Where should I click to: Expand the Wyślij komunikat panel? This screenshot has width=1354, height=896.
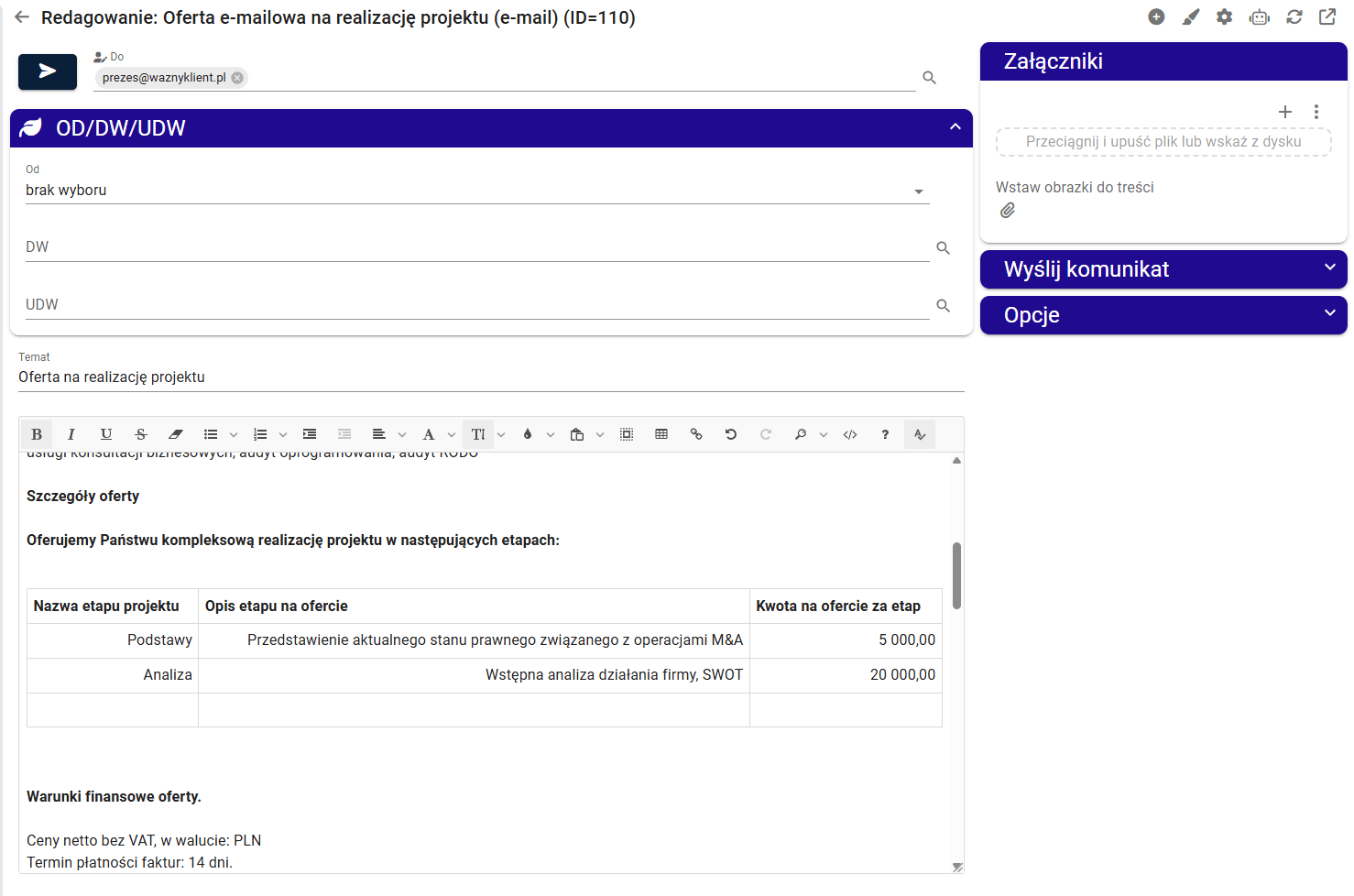point(1163,269)
